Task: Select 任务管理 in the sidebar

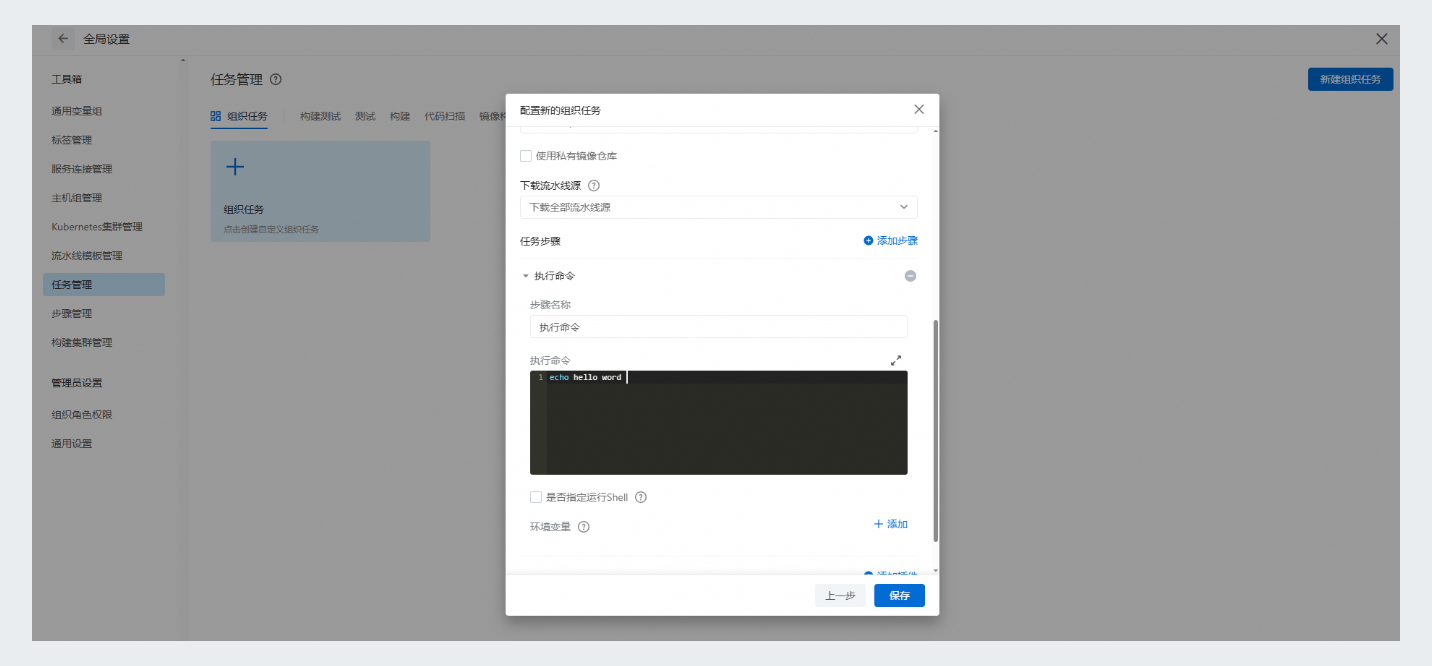Action: click(104, 285)
